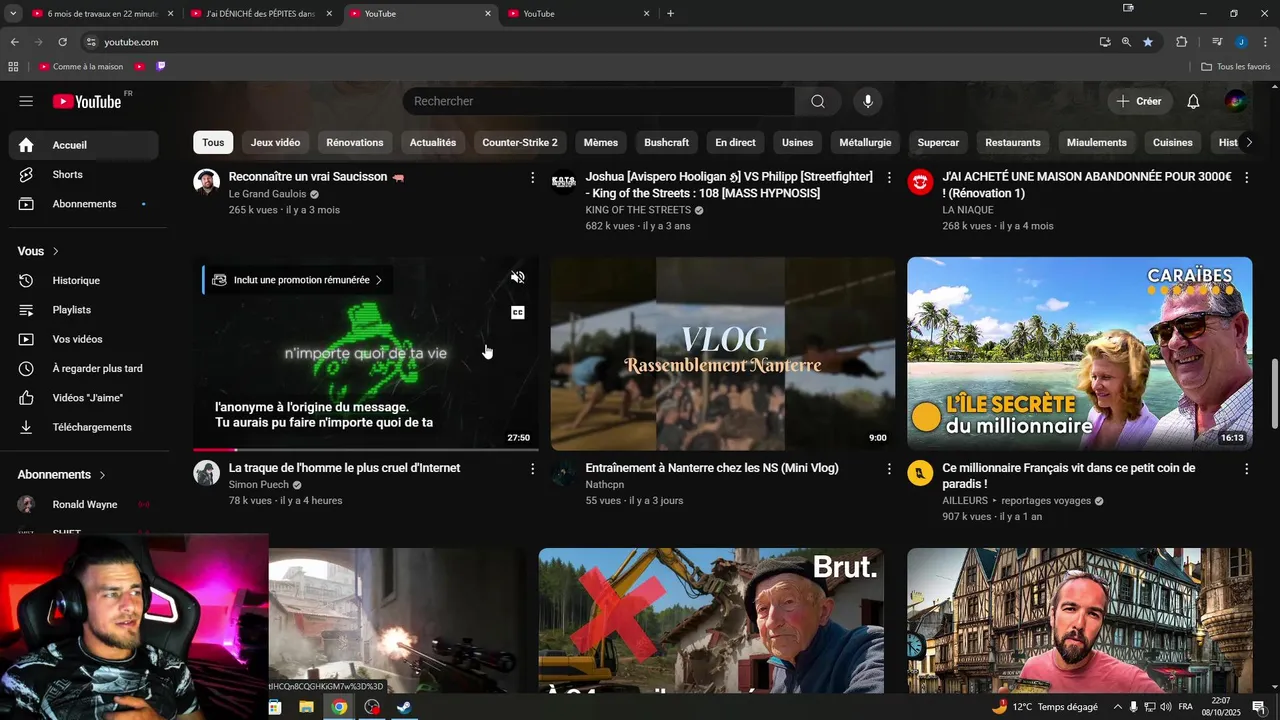Open the notifications bell
Screen dimensions: 1280x720
[1193, 101]
